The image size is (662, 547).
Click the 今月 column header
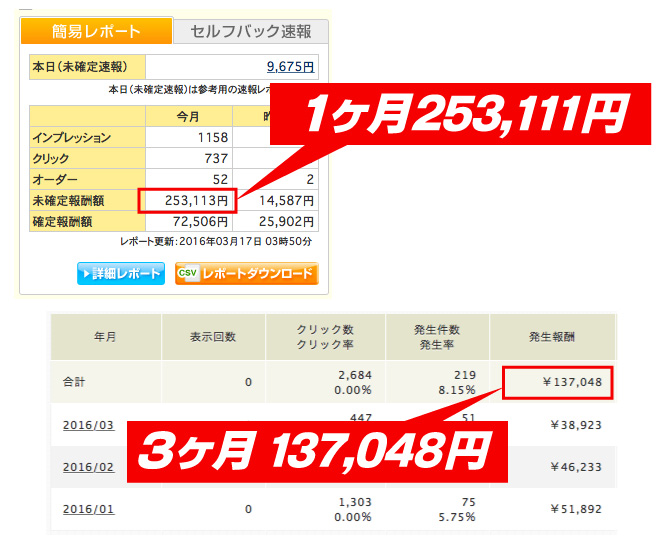click(x=188, y=116)
